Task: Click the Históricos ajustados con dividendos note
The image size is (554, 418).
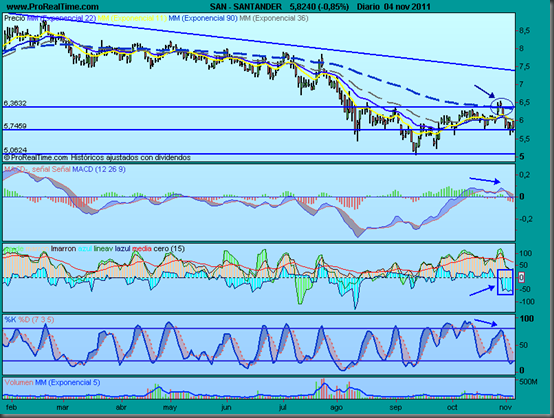Action: 131,158
